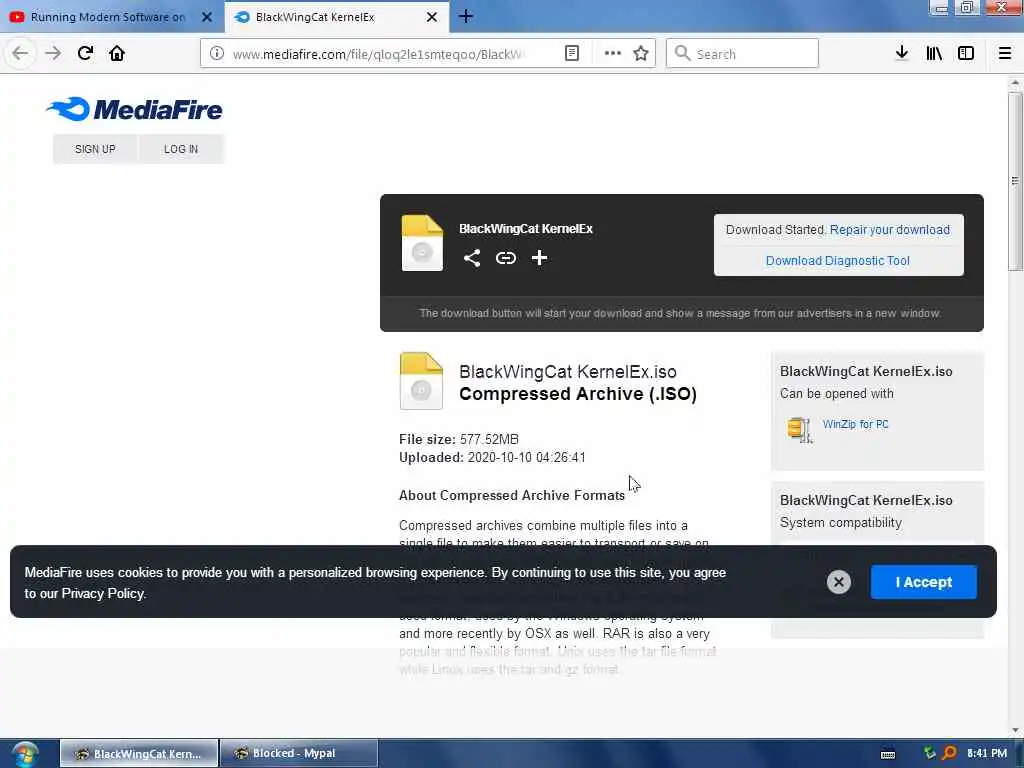The height and width of the screenshot is (768, 1024).
Task: Click the SIGN UP button
Action: (x=95, y=149)
